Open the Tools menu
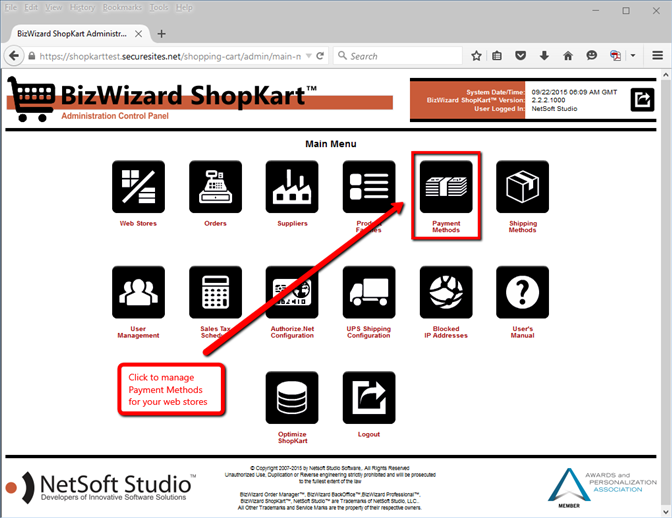 coord(159,8)
